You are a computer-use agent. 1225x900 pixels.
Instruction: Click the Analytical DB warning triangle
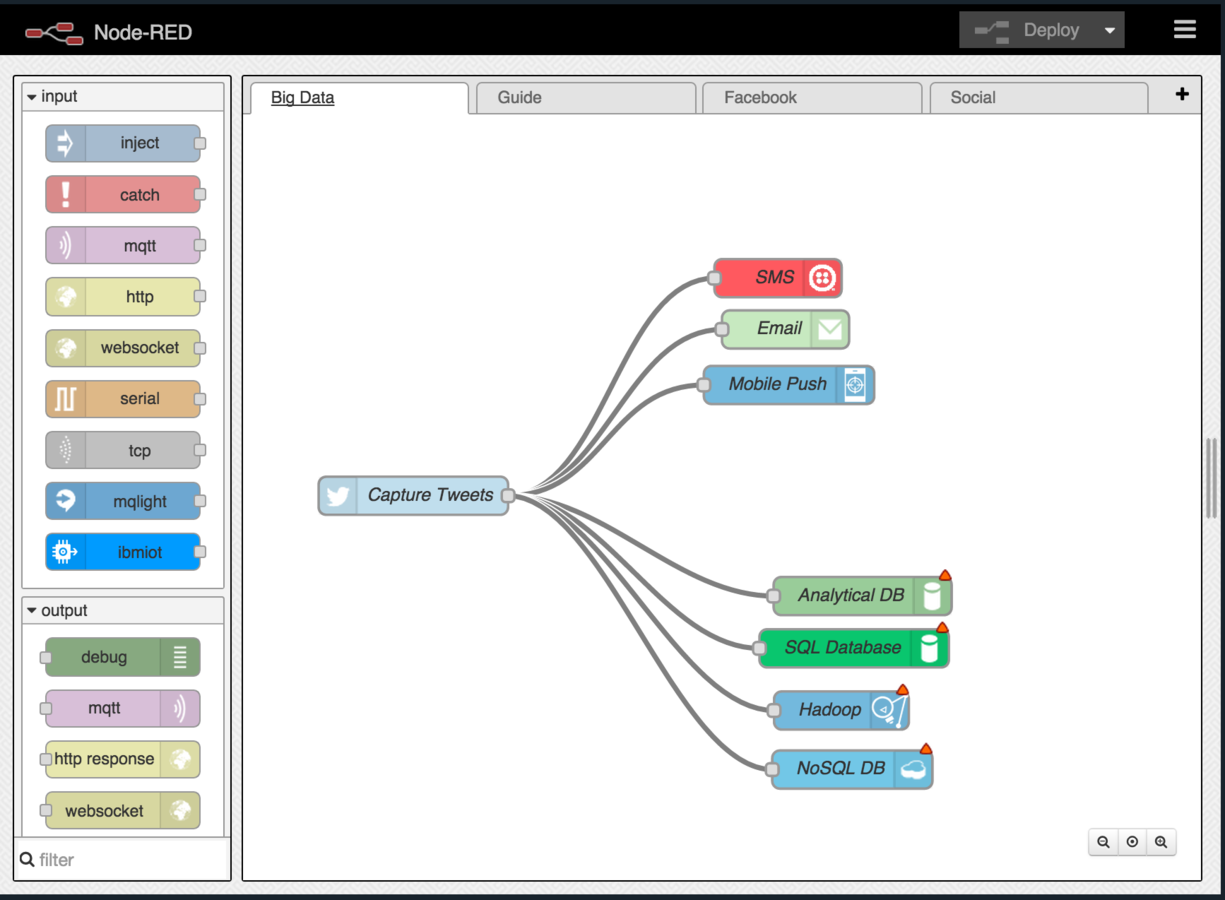click(x=944, y=575)
